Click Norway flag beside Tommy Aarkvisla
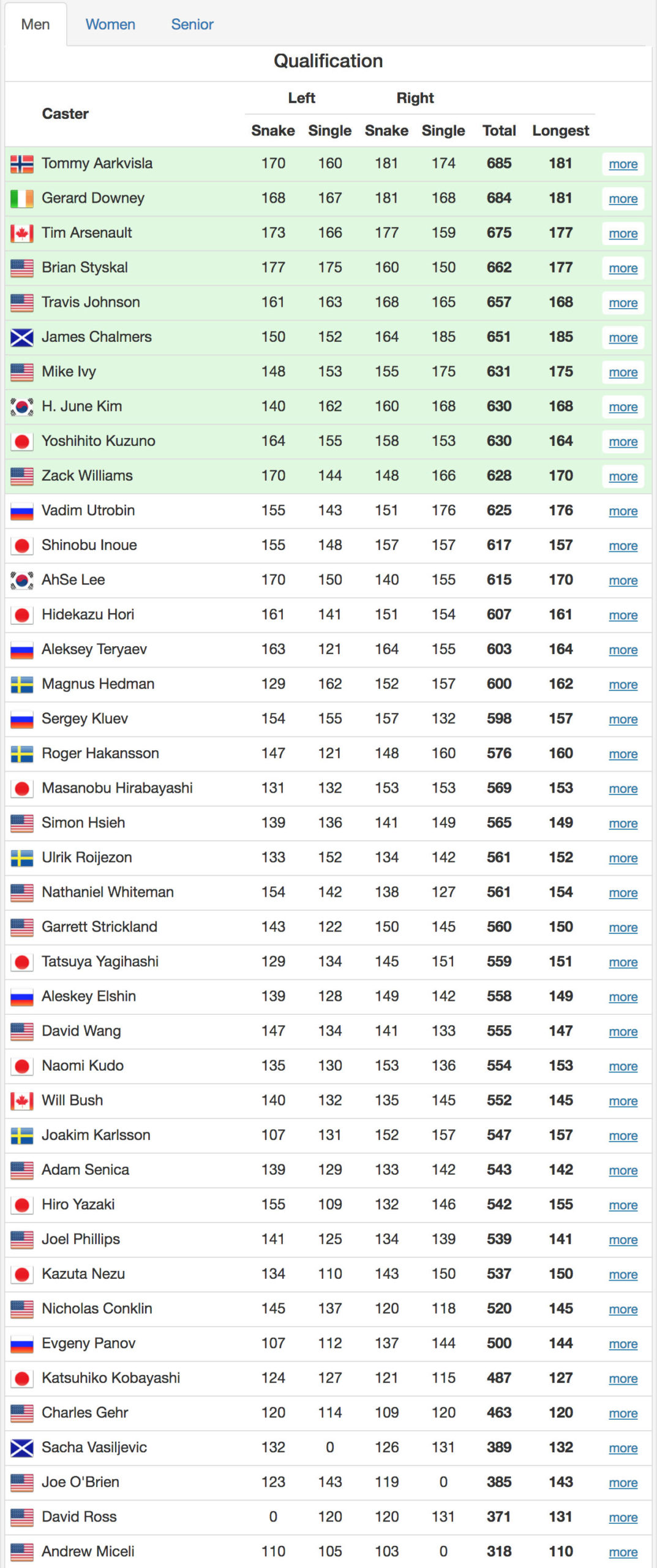The image size is (657, 1568). click(x=22, y=164)
